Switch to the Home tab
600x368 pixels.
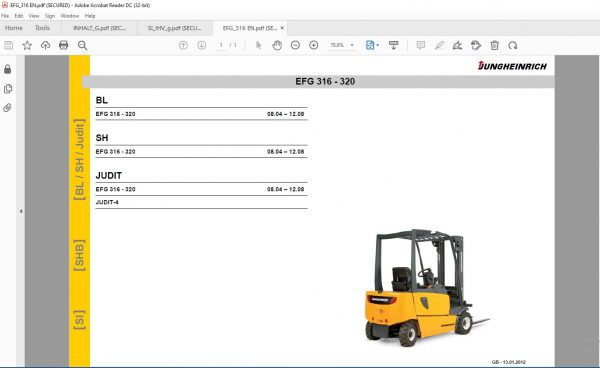(14, 28)
